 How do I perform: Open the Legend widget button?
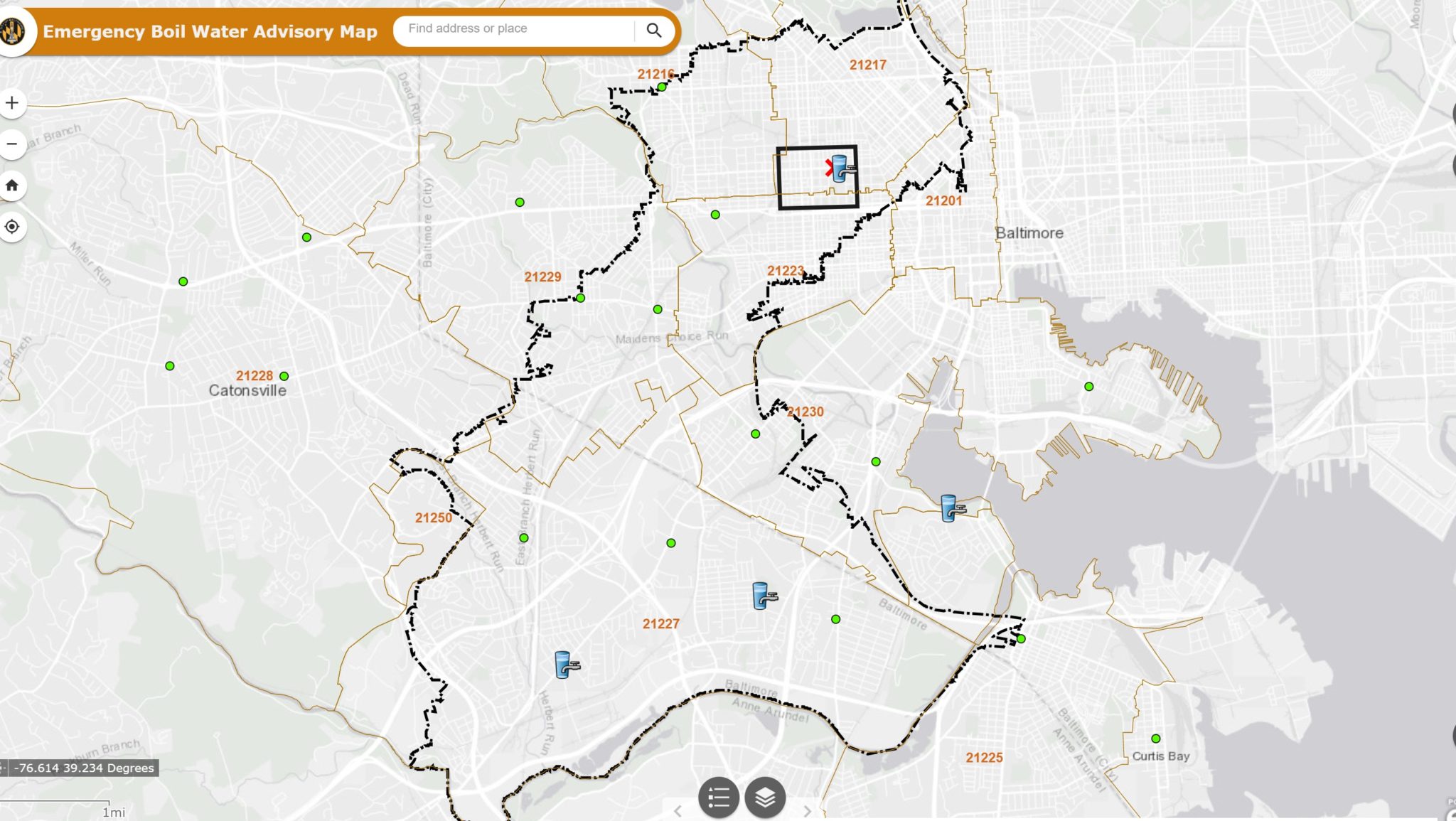(x=718, y=798)
